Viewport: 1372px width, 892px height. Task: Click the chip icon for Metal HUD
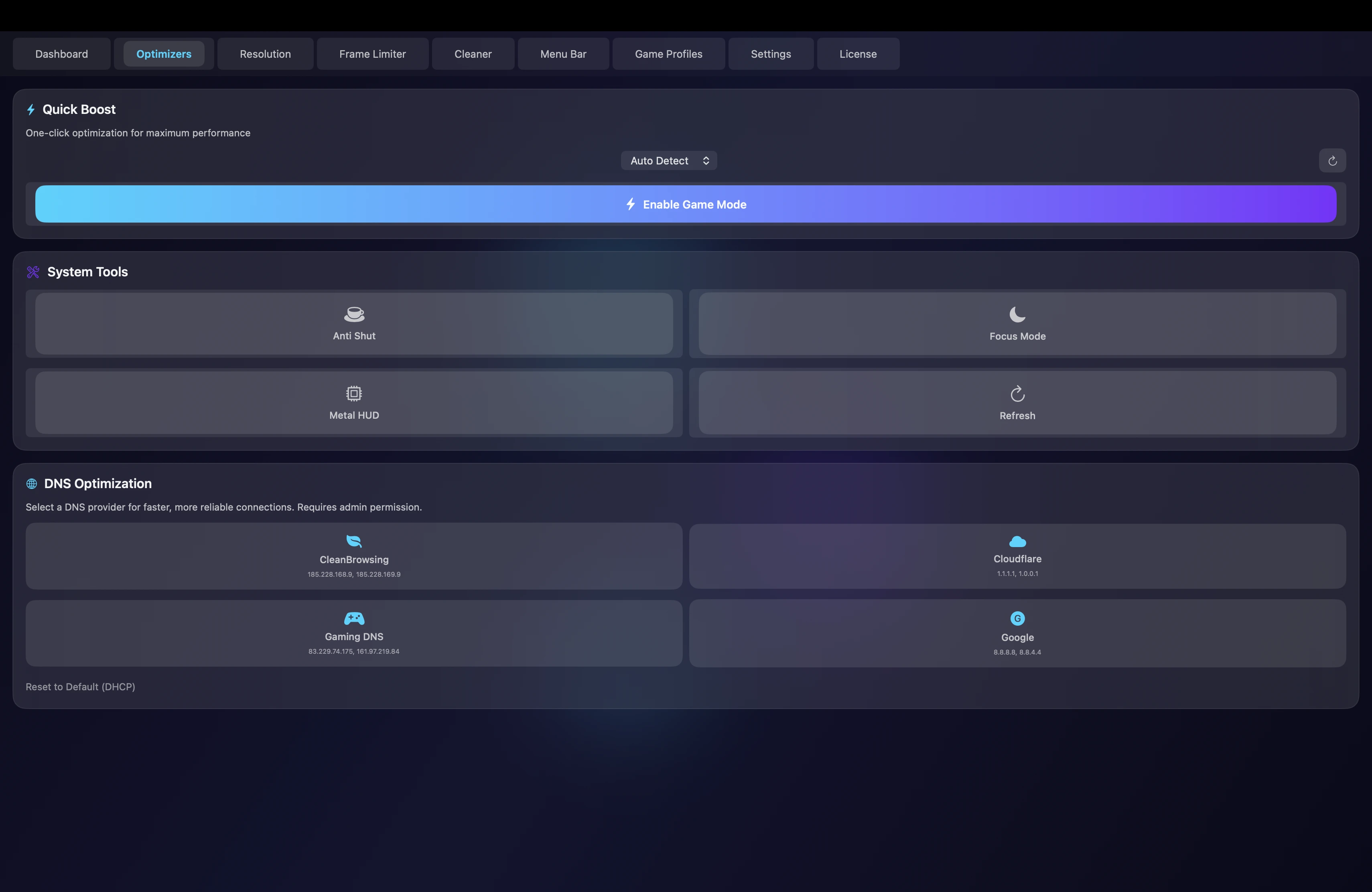pyautogui.click(x=354, y=393)
